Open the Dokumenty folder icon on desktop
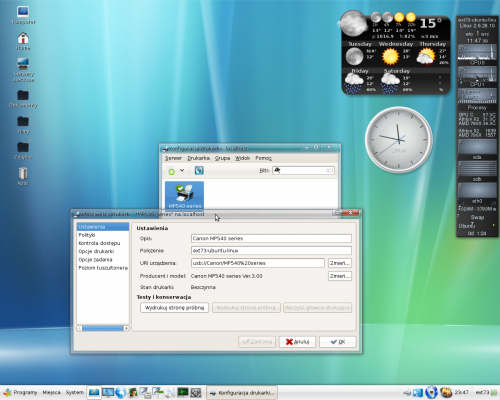The width and height of the screenshot is (500, 400). tap(23, 98)
